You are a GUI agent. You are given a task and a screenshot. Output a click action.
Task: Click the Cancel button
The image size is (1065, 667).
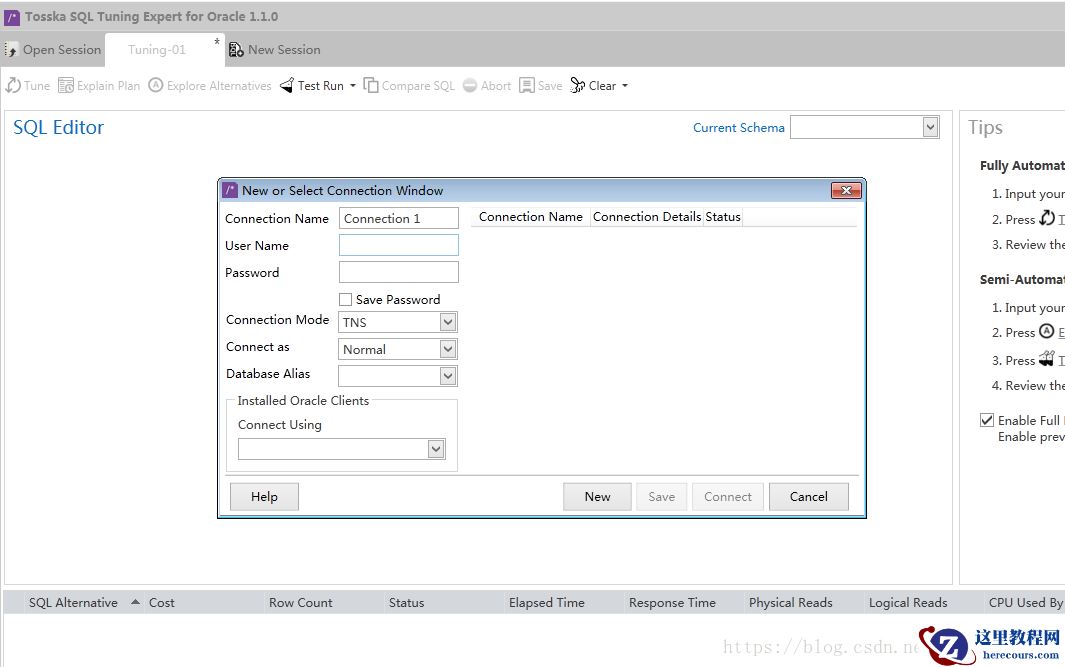(x=808, y=497)
